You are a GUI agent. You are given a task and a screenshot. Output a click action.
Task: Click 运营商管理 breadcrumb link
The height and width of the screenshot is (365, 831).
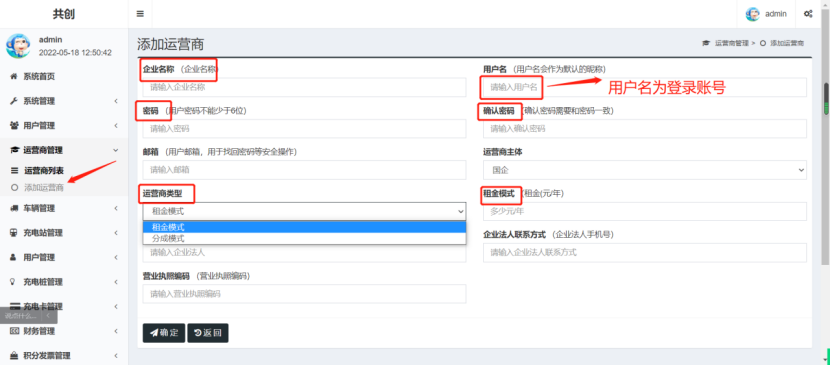[732, 43]
